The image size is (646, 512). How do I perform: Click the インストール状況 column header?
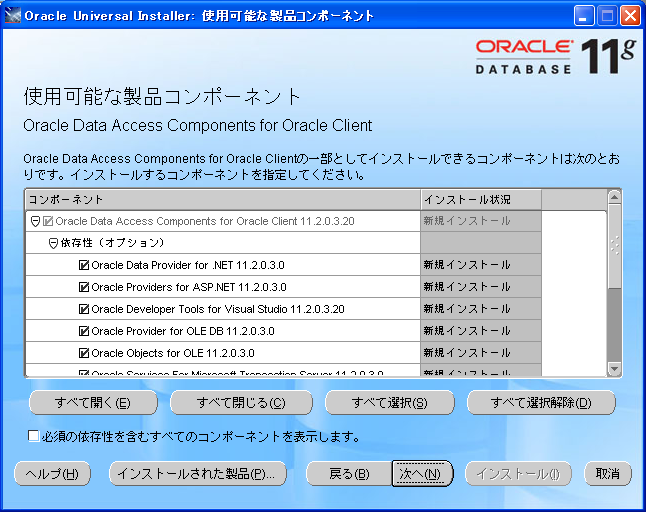click(x=480, y=199)
